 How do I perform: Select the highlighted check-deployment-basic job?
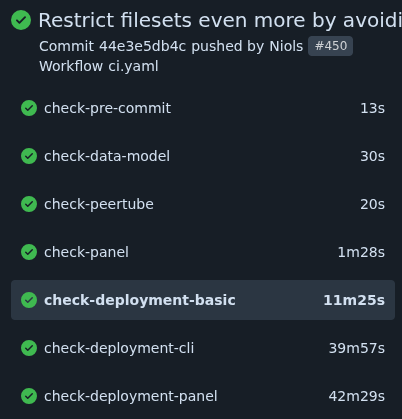click(x=203, y=300)
